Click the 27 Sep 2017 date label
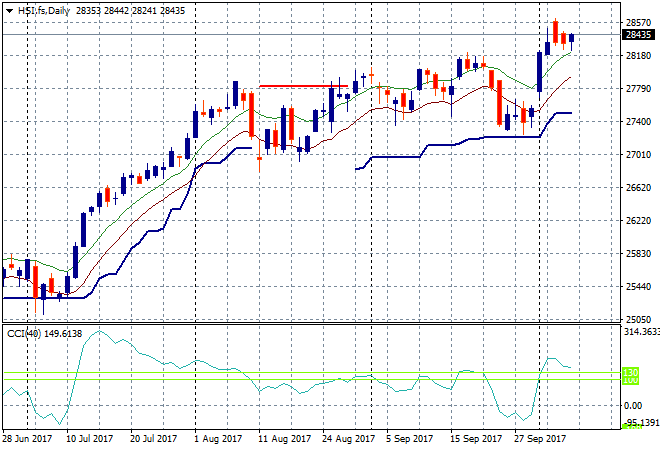 540,439
